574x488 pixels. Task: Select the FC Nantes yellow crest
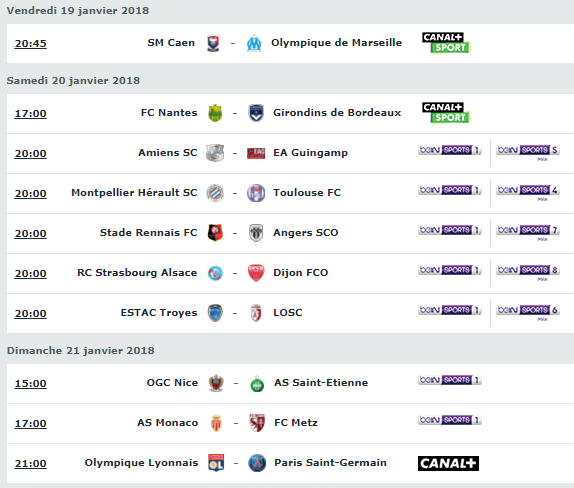215,113
